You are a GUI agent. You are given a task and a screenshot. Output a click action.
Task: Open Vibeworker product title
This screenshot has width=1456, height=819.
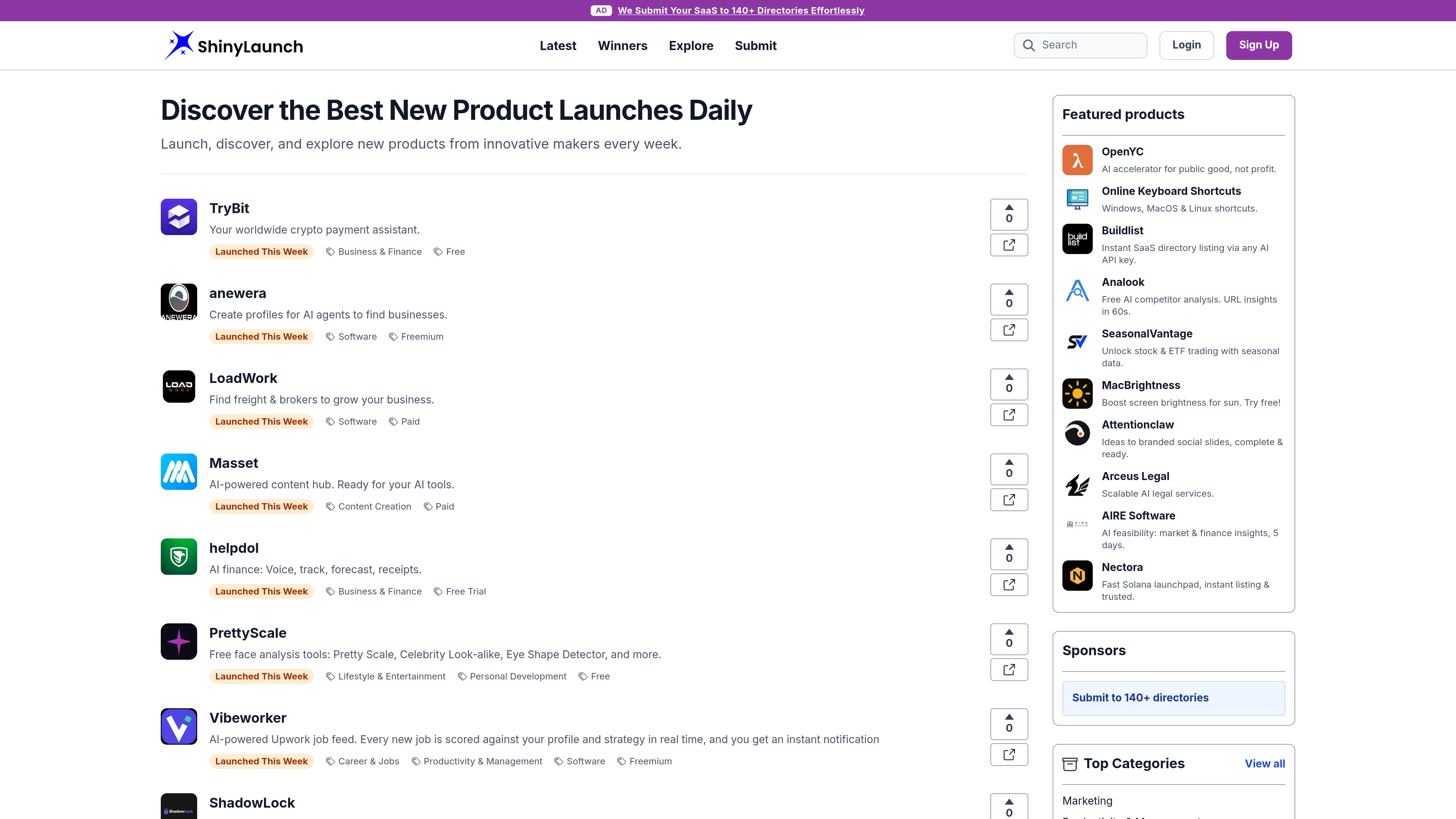coord(248,719)
